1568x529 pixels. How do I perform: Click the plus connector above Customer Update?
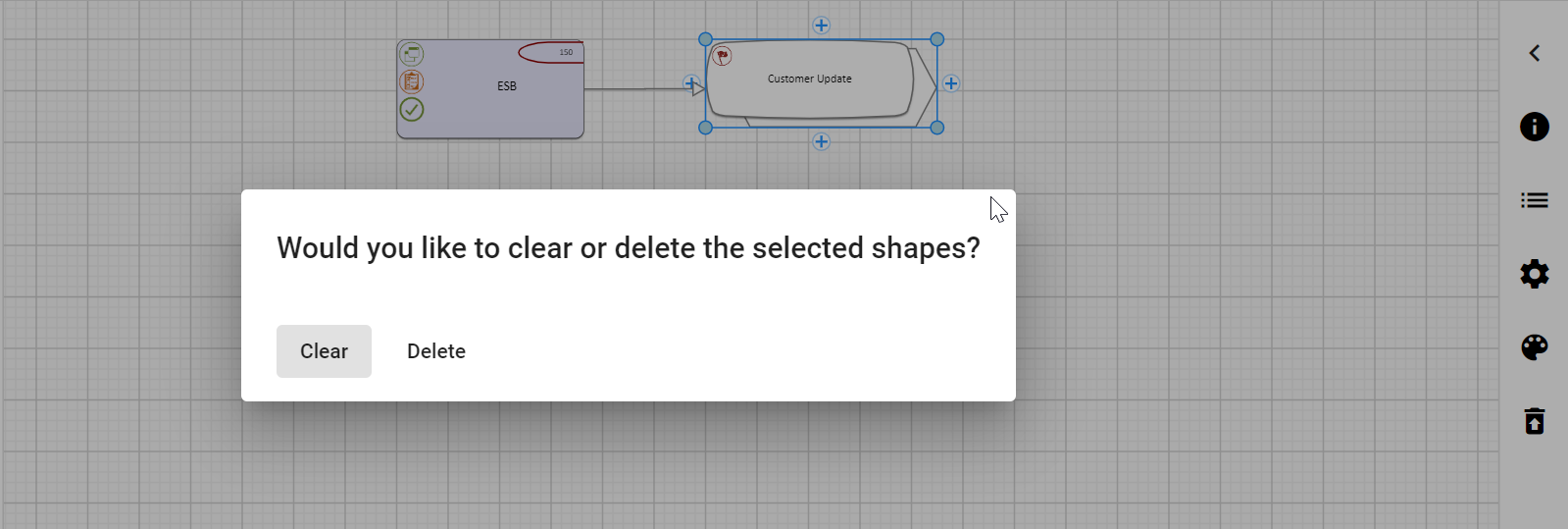(x=822, y=26)
